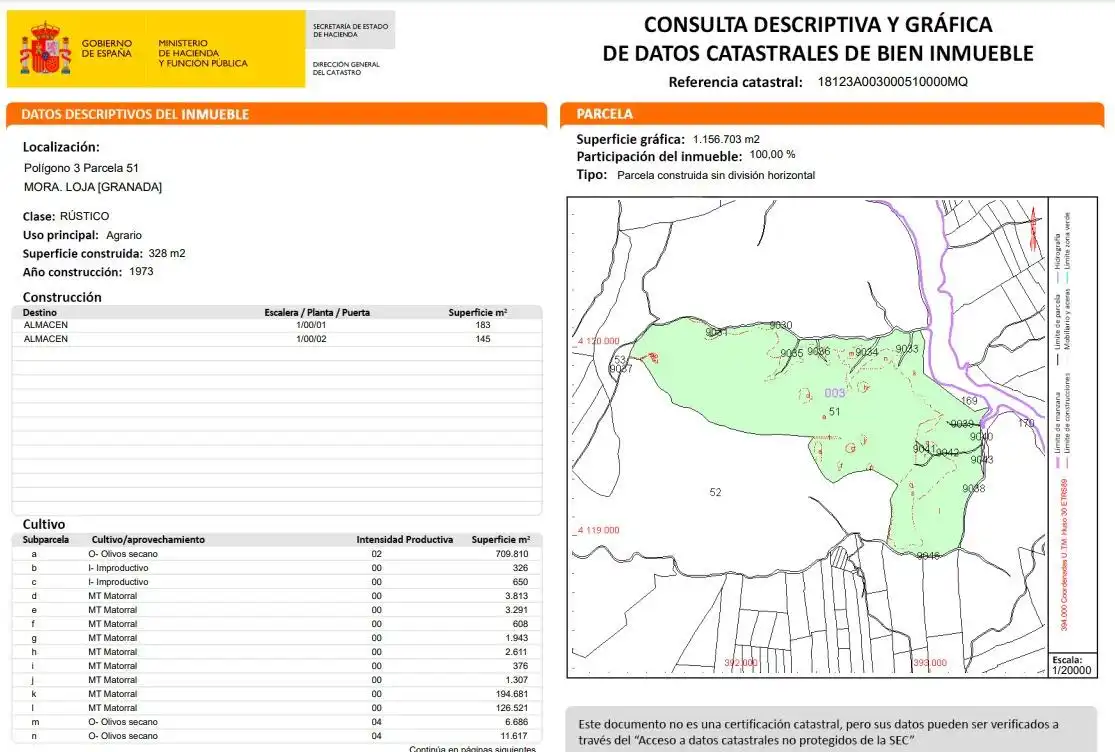1115x752 pixels.
Task: Click 'Destino' column header
Action: [x=40, y=312]
